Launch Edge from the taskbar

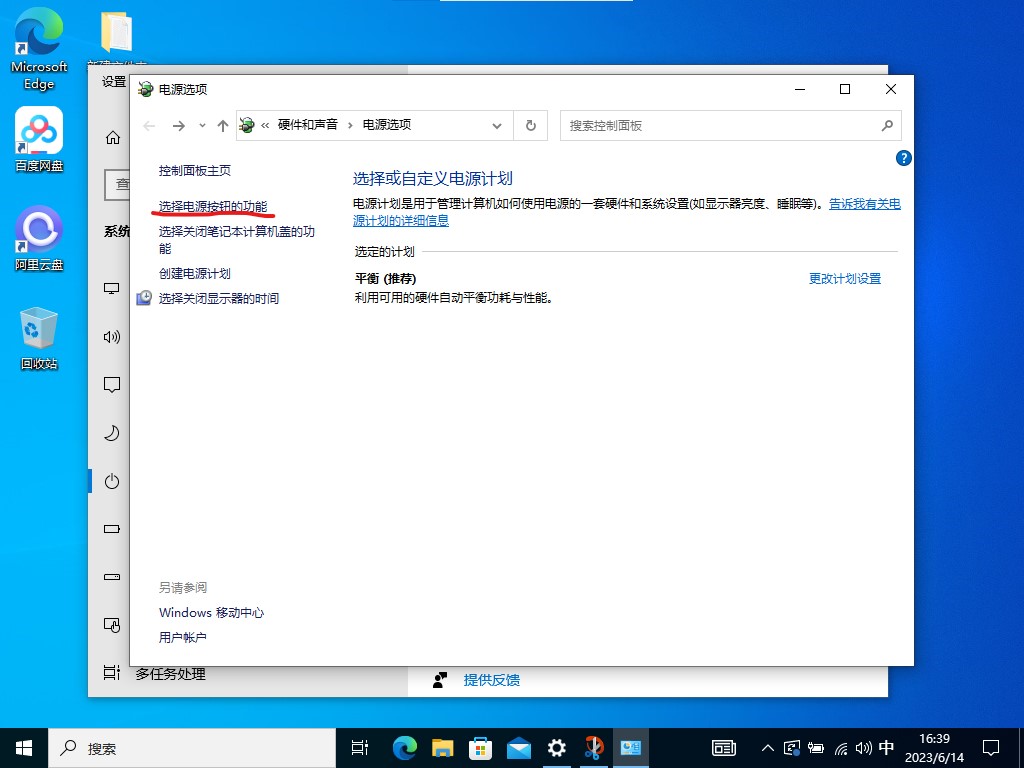404,748
